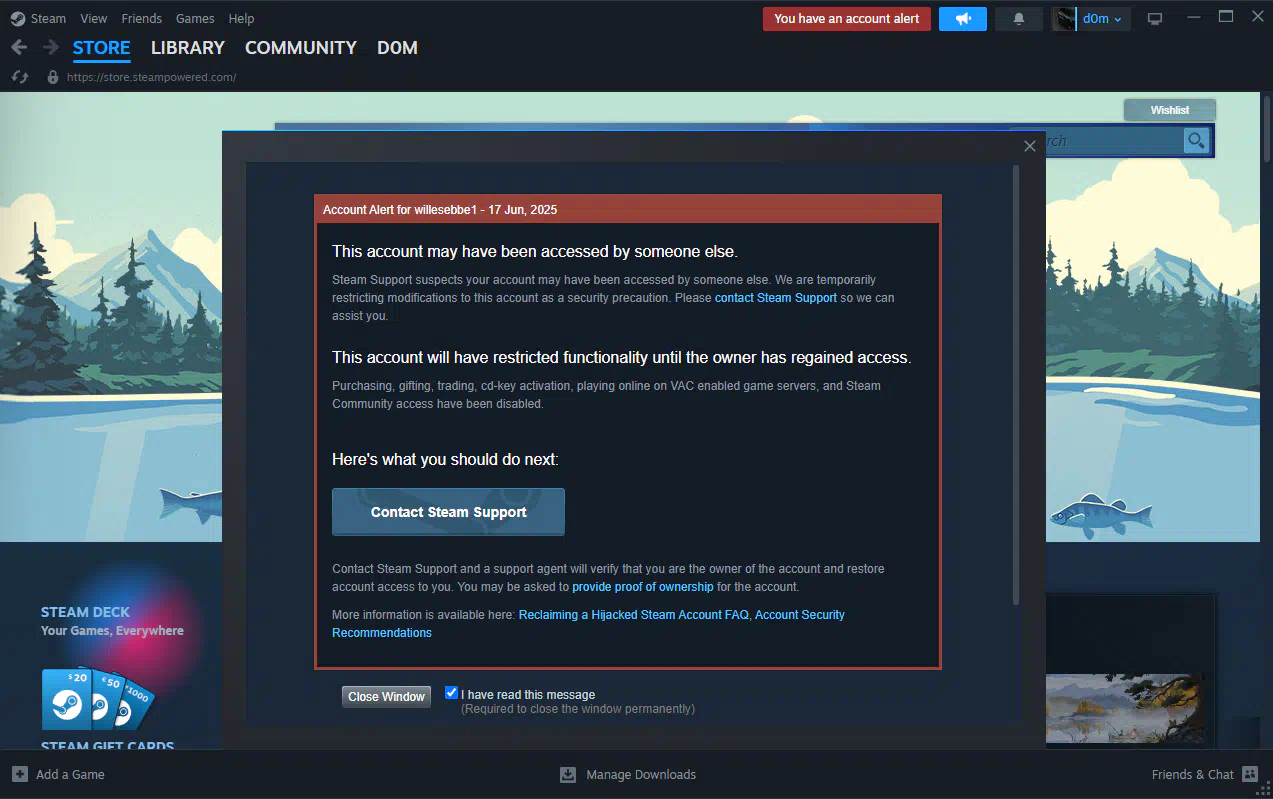Open Manage Downloads in the bottom bar

tap(628, 774)
